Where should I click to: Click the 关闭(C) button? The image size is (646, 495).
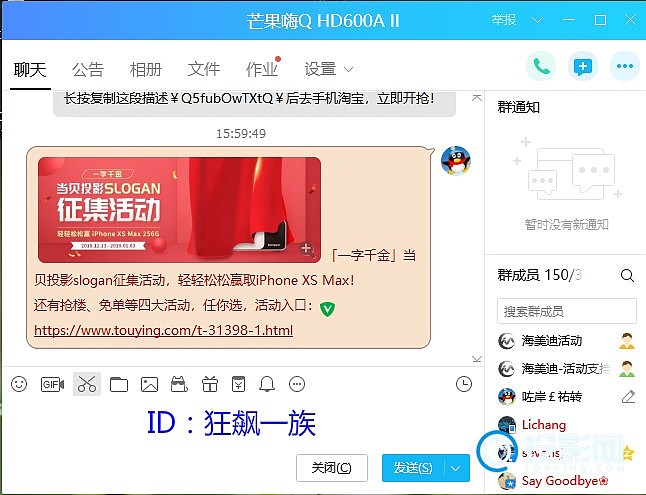point(332,468)
